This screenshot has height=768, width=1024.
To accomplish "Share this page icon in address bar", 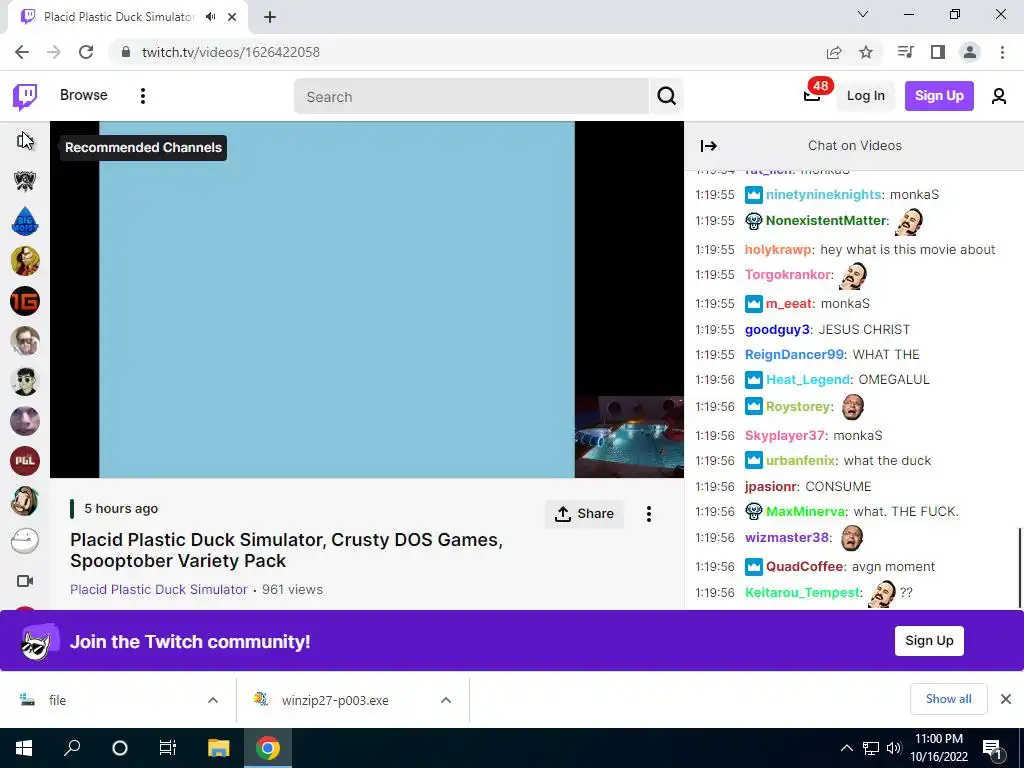I will 834,52.
